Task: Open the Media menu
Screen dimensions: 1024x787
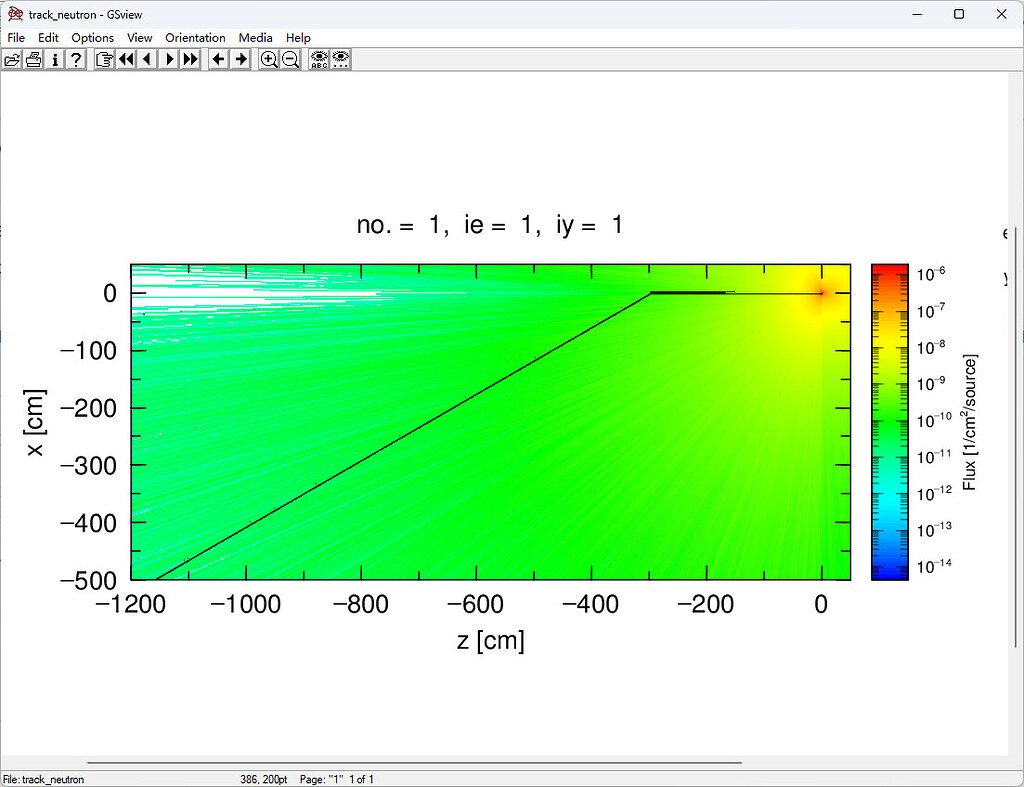Action: click(x=255, y=37)
